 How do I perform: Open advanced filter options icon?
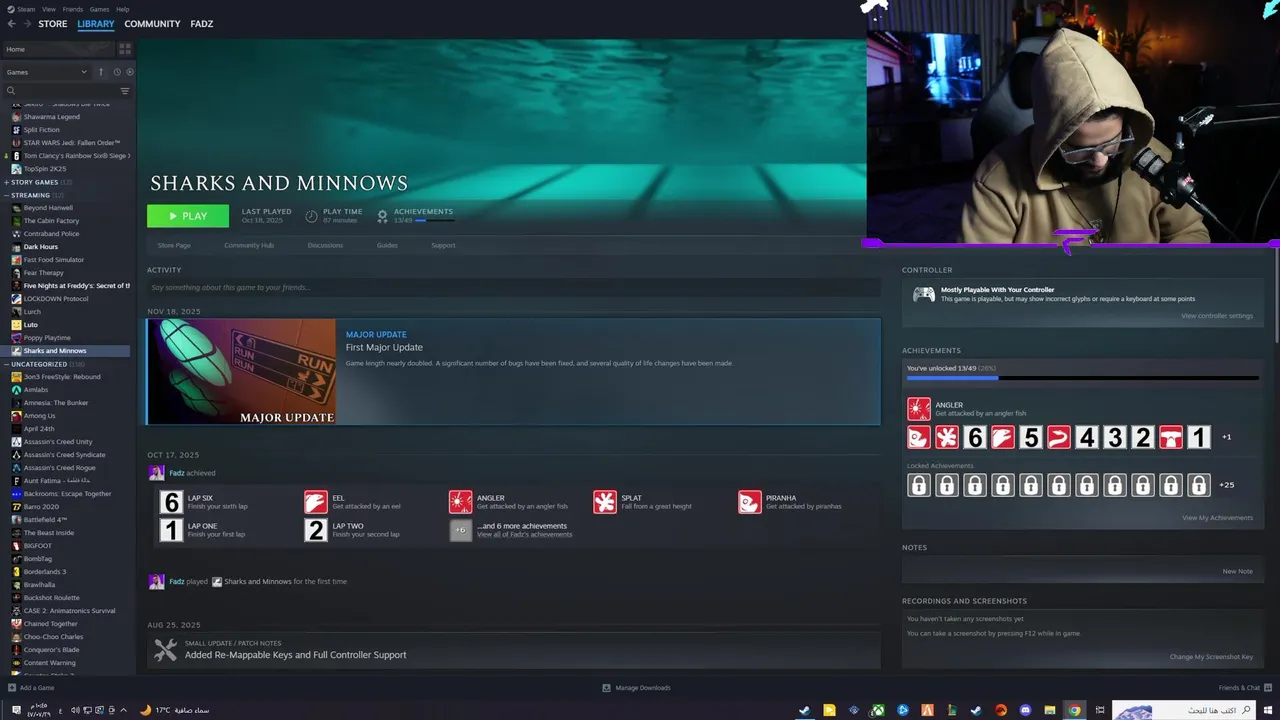pos(125,91)
